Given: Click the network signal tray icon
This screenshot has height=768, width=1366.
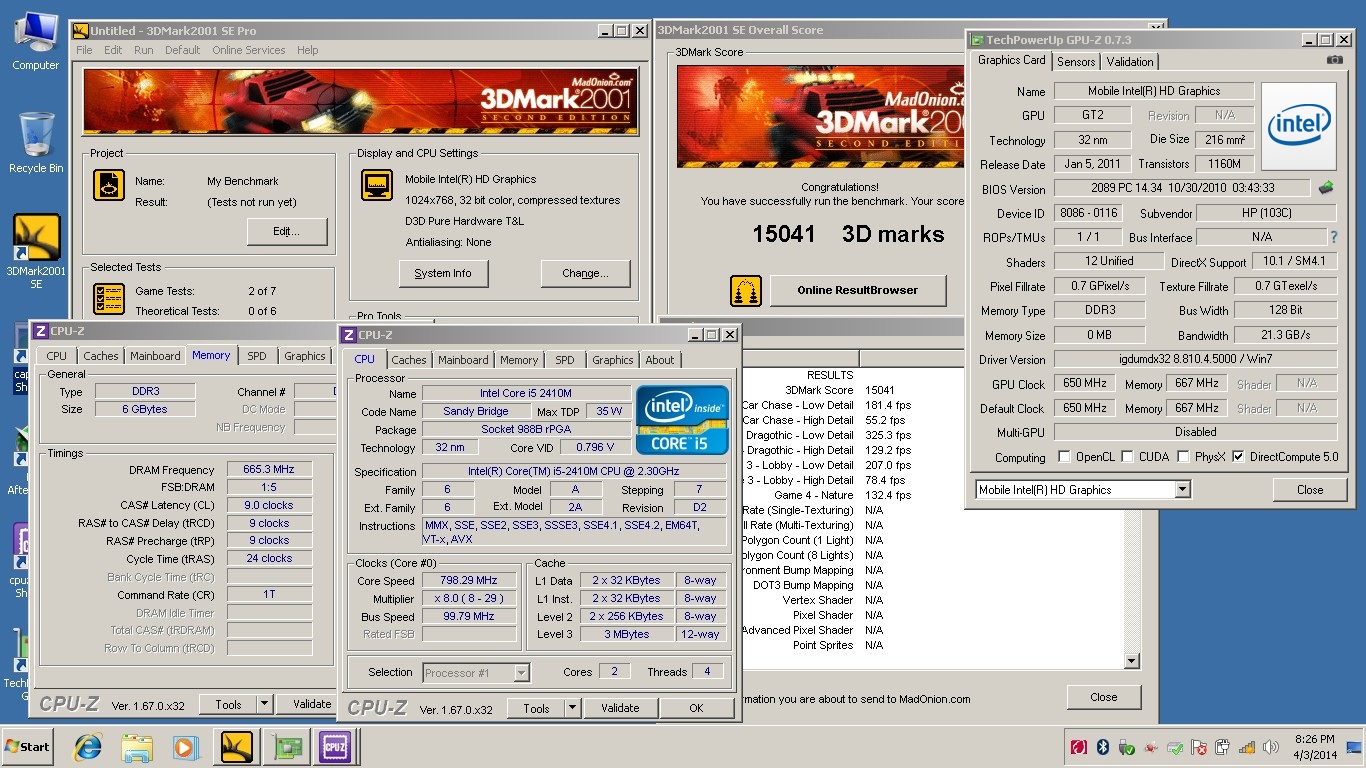Looking at the screenshot, I should point(1247,747).
